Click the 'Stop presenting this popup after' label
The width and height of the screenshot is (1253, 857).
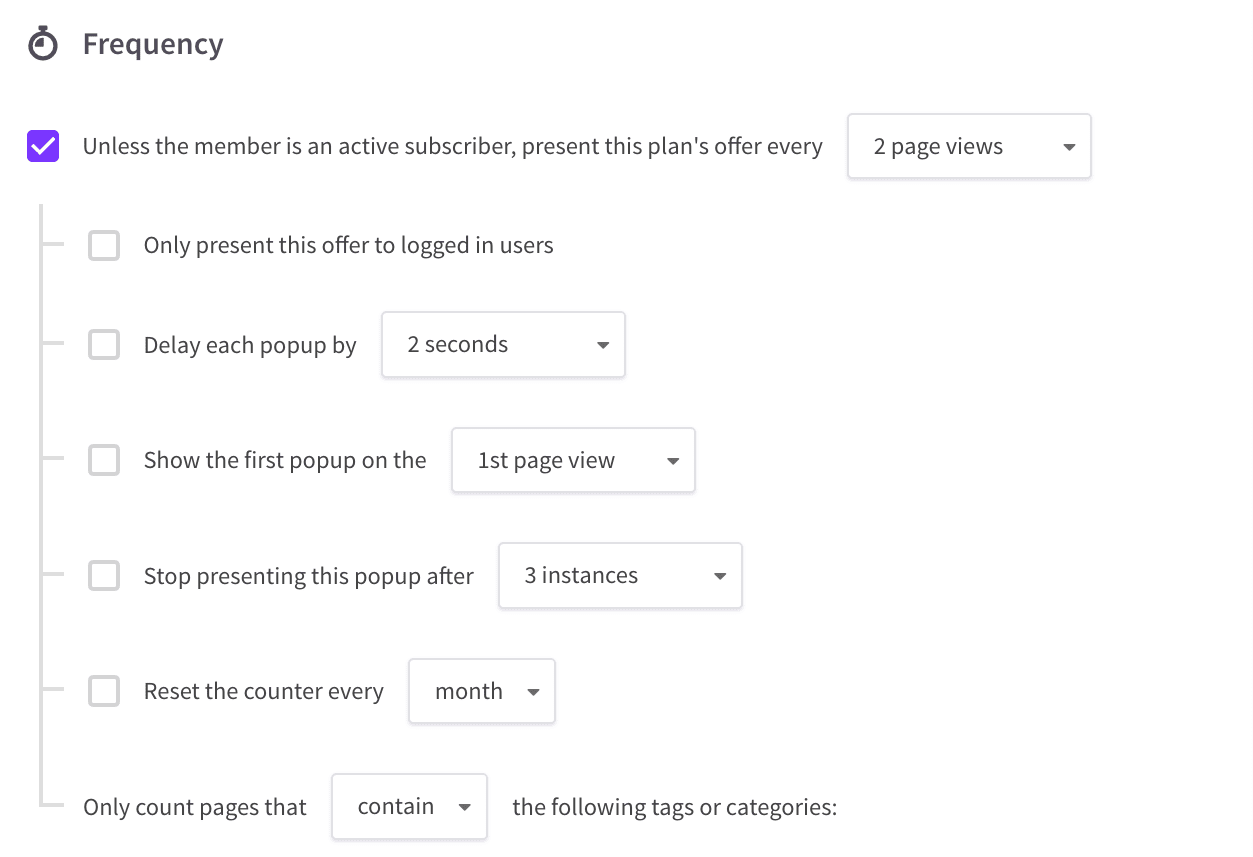pos(309,576)
